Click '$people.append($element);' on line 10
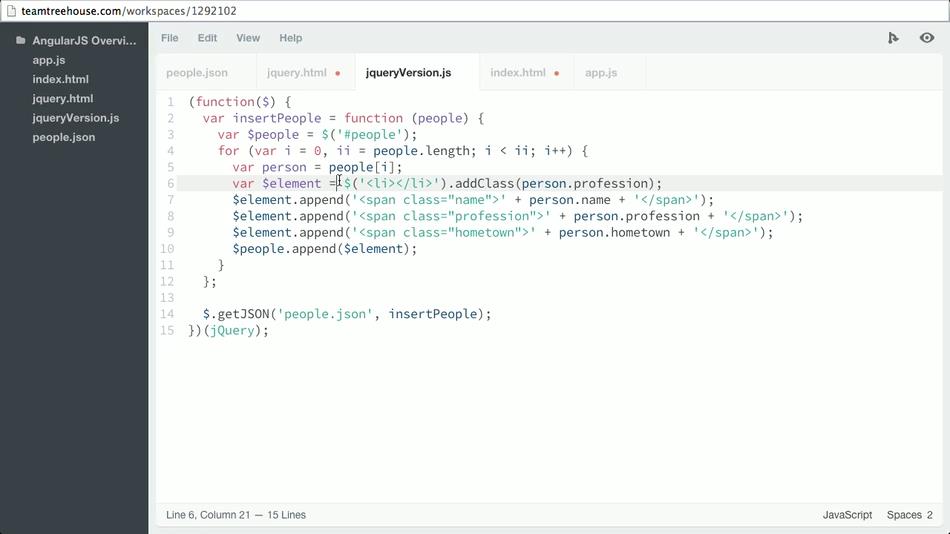 (x=325, y=249)
